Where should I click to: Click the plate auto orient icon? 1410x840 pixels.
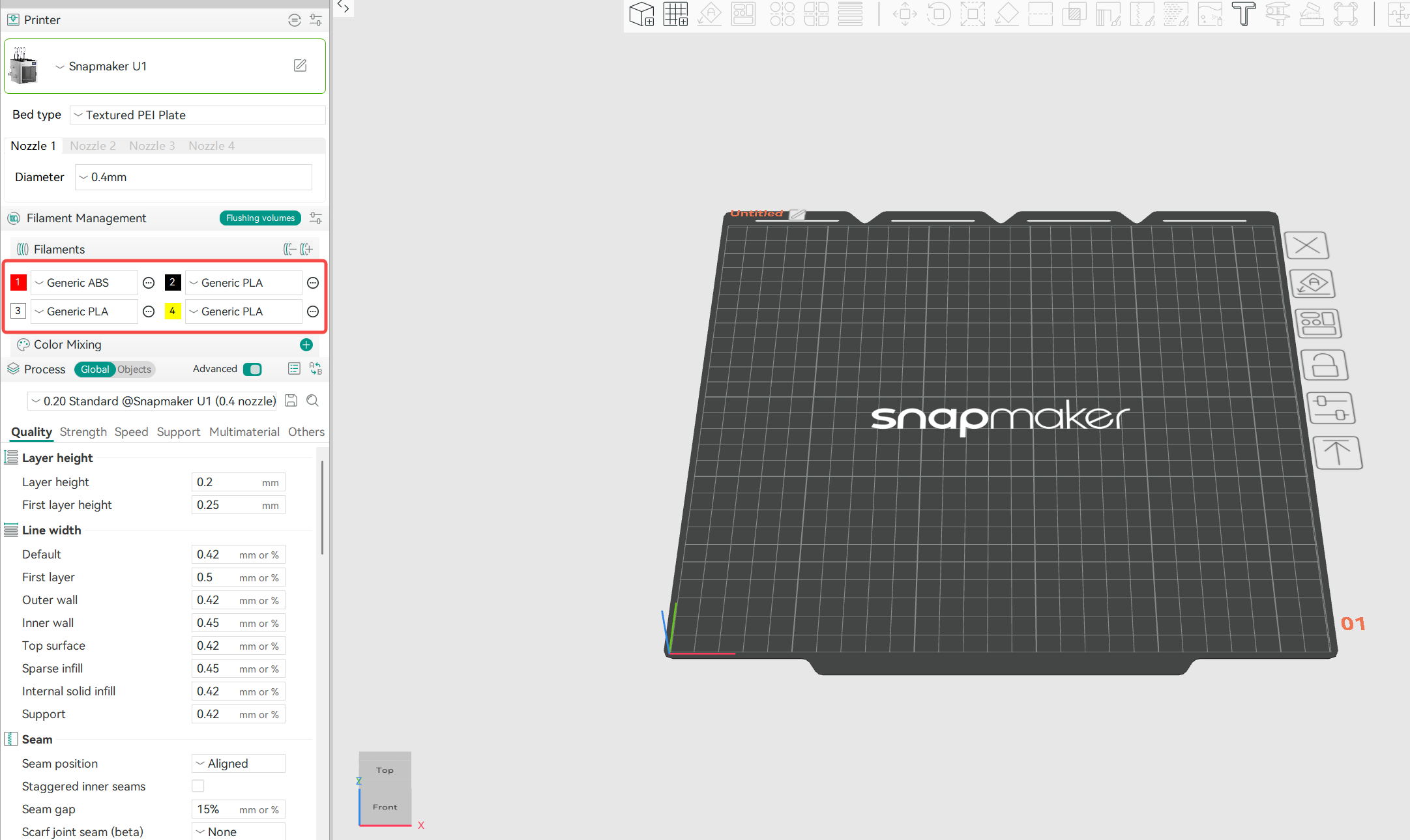click(1313, 283)
